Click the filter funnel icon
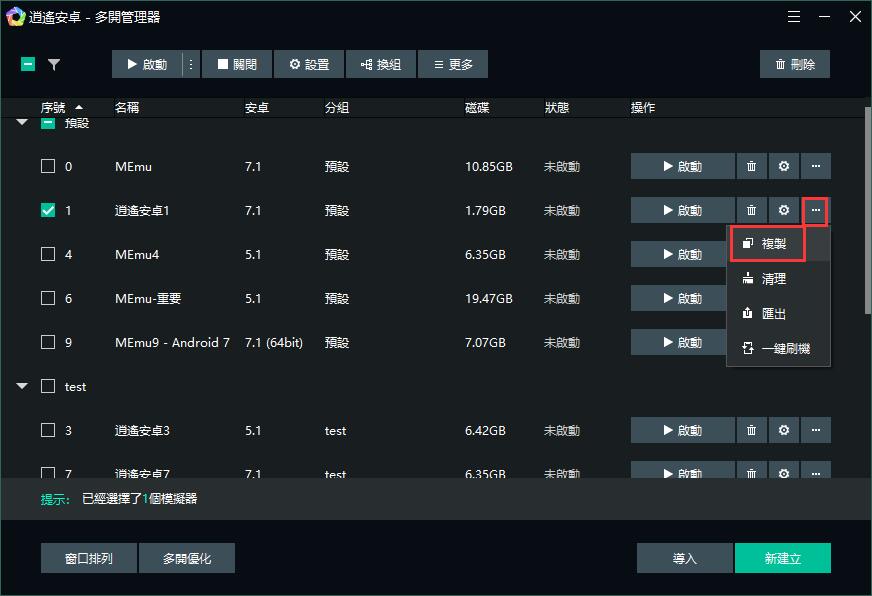The width and height of the screenshot is (872, 596). pos(54,64)
